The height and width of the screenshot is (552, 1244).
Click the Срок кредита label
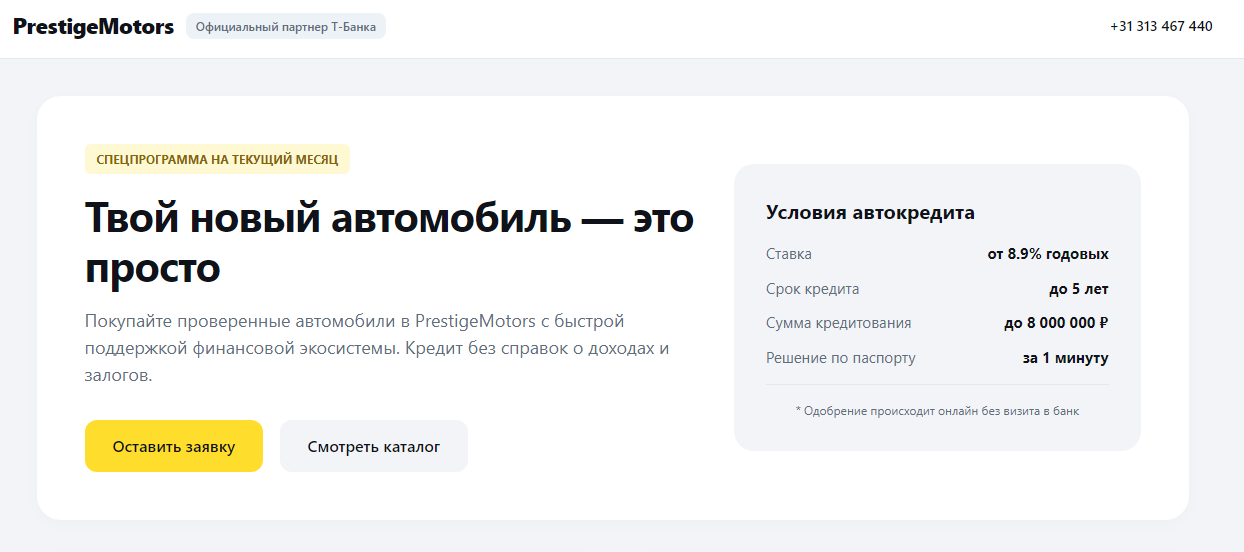(813, 289)
